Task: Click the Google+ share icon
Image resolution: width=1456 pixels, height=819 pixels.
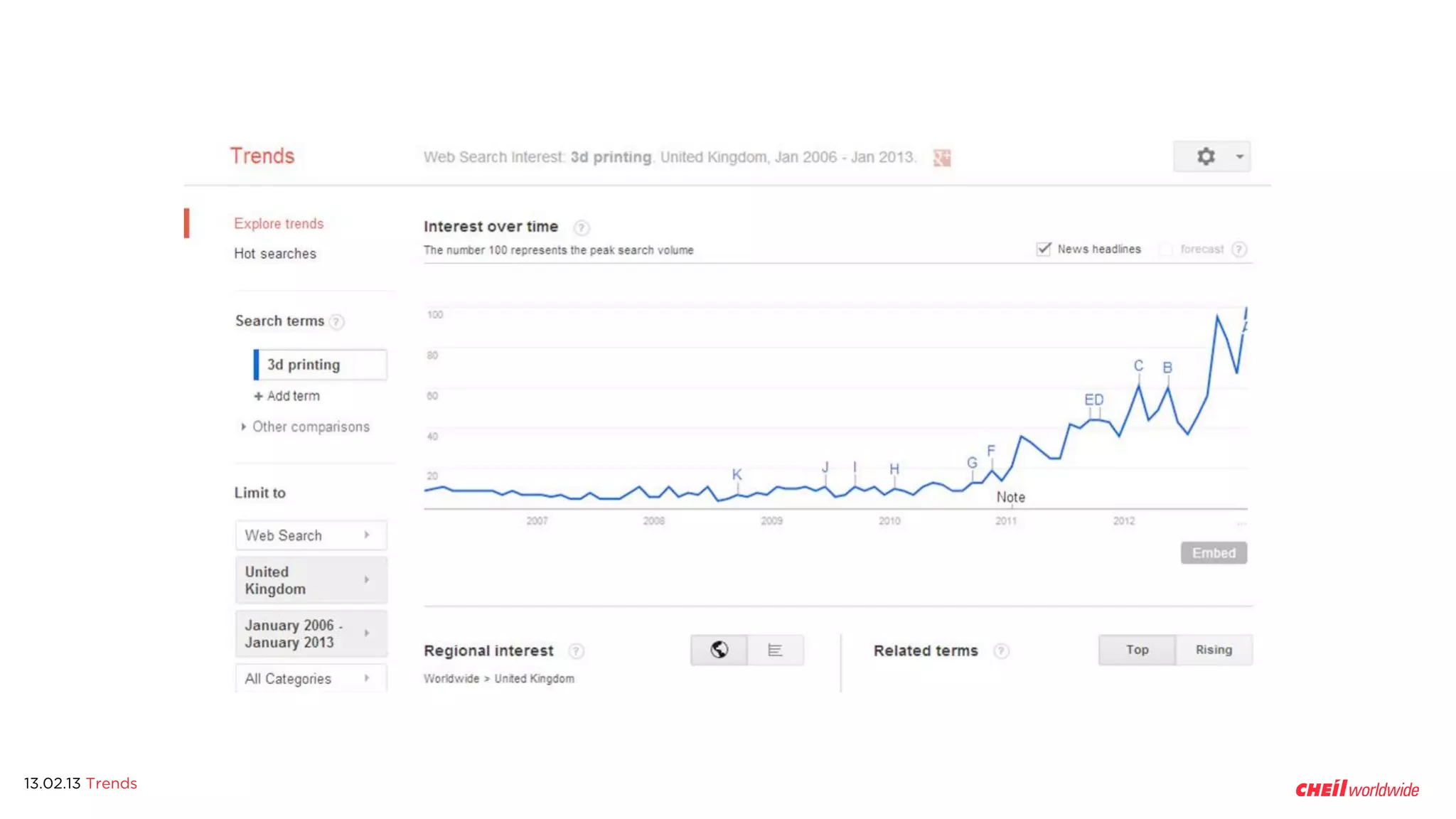Action: click(942, 158)
